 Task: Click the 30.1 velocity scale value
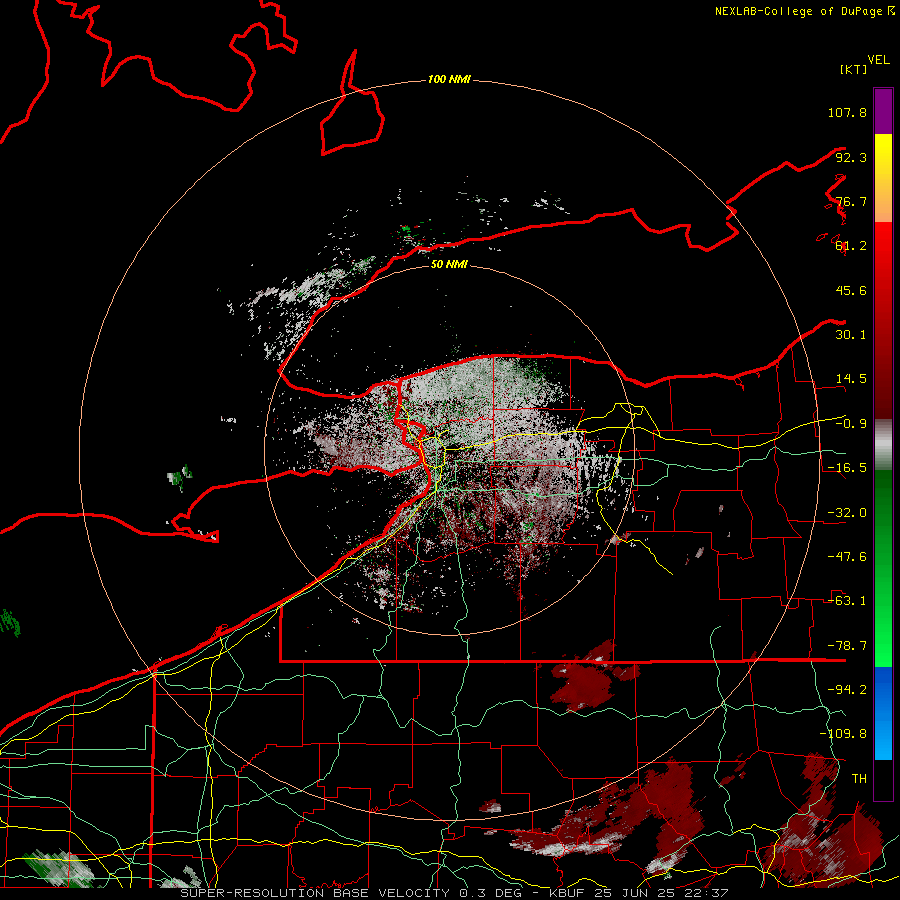[851, 335]
